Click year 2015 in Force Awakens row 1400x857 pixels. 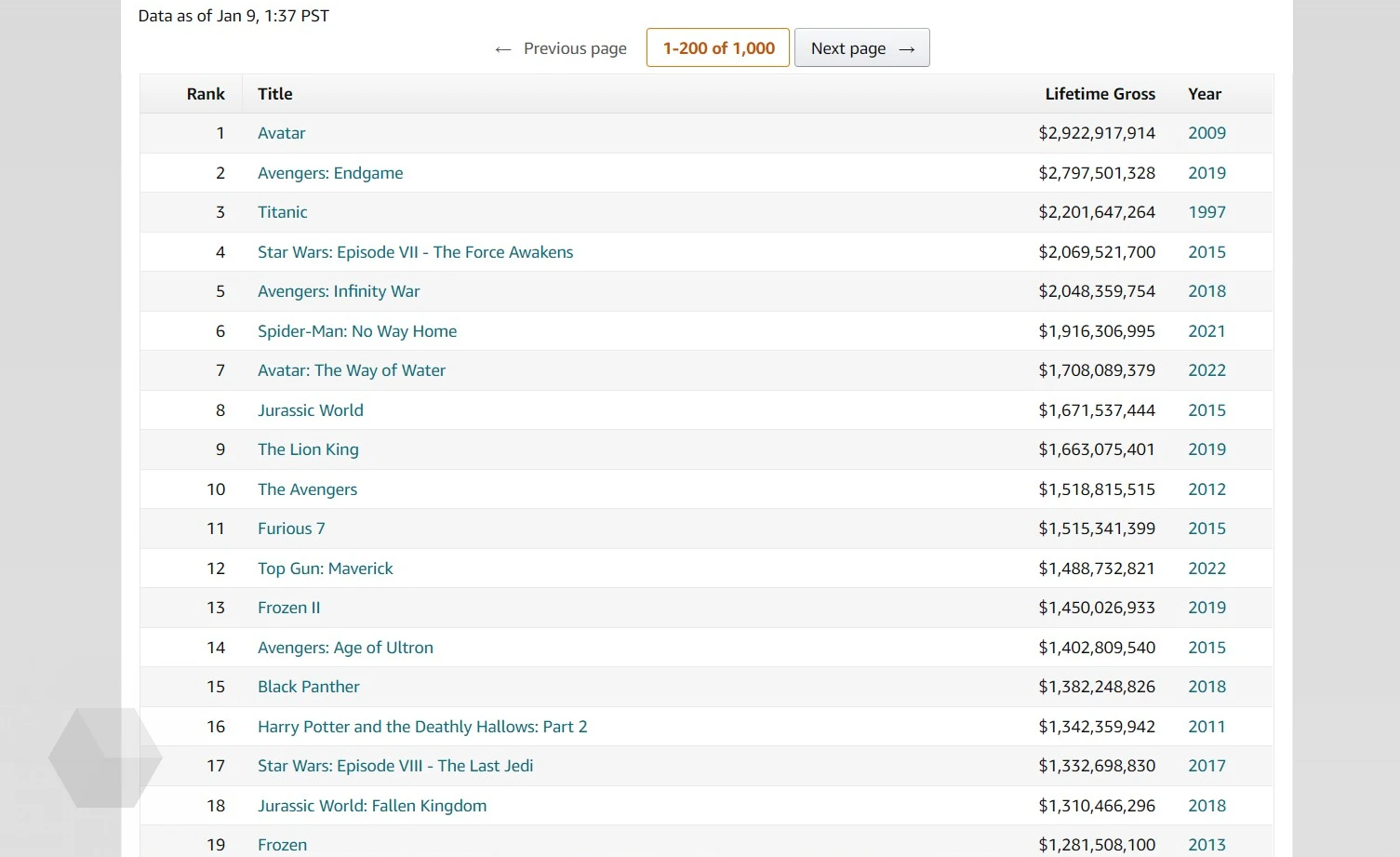point(1207,252)
